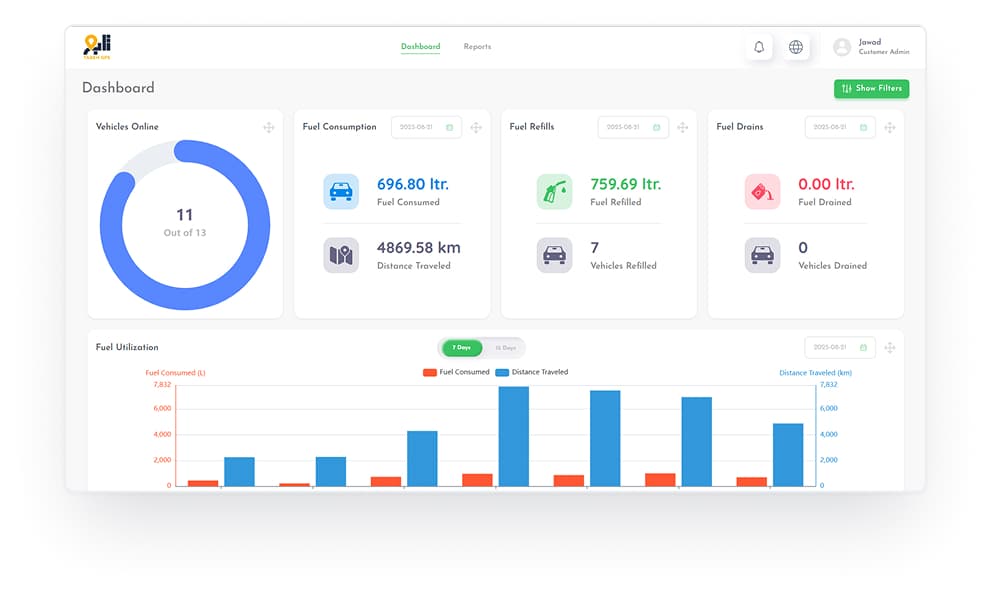Open the Jawad Customer Admin profile
Viewport: 991px width, 597px height.
(868, 45)
